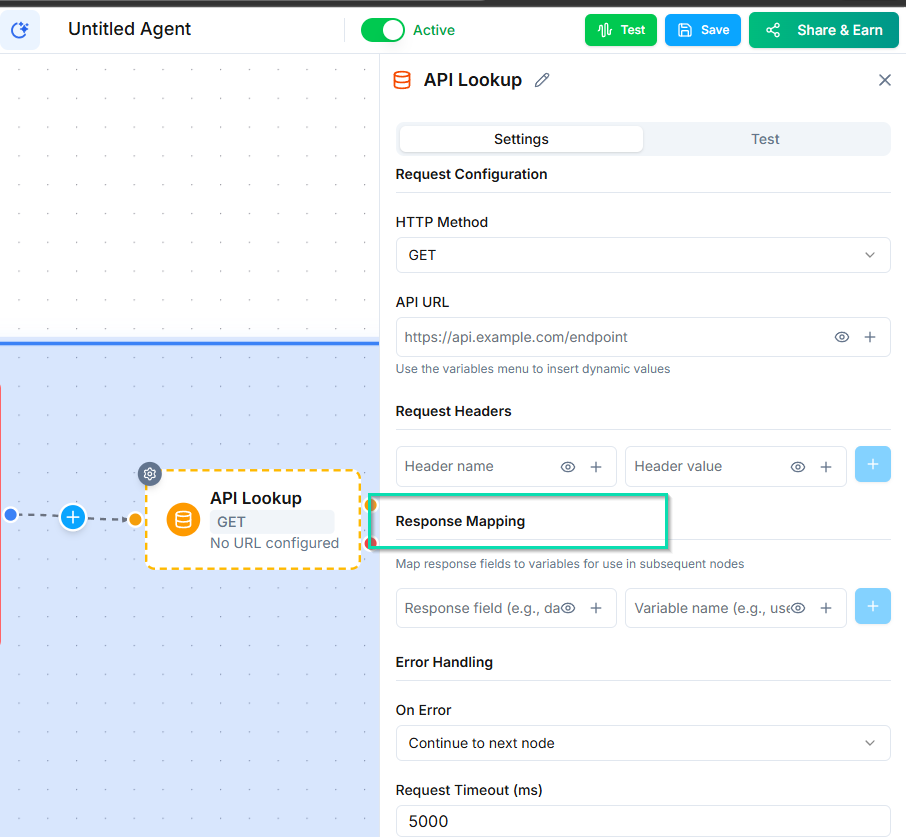Screen dimensions: 906x837
Task: Switch to the Test tab
Action: (765, 139)
